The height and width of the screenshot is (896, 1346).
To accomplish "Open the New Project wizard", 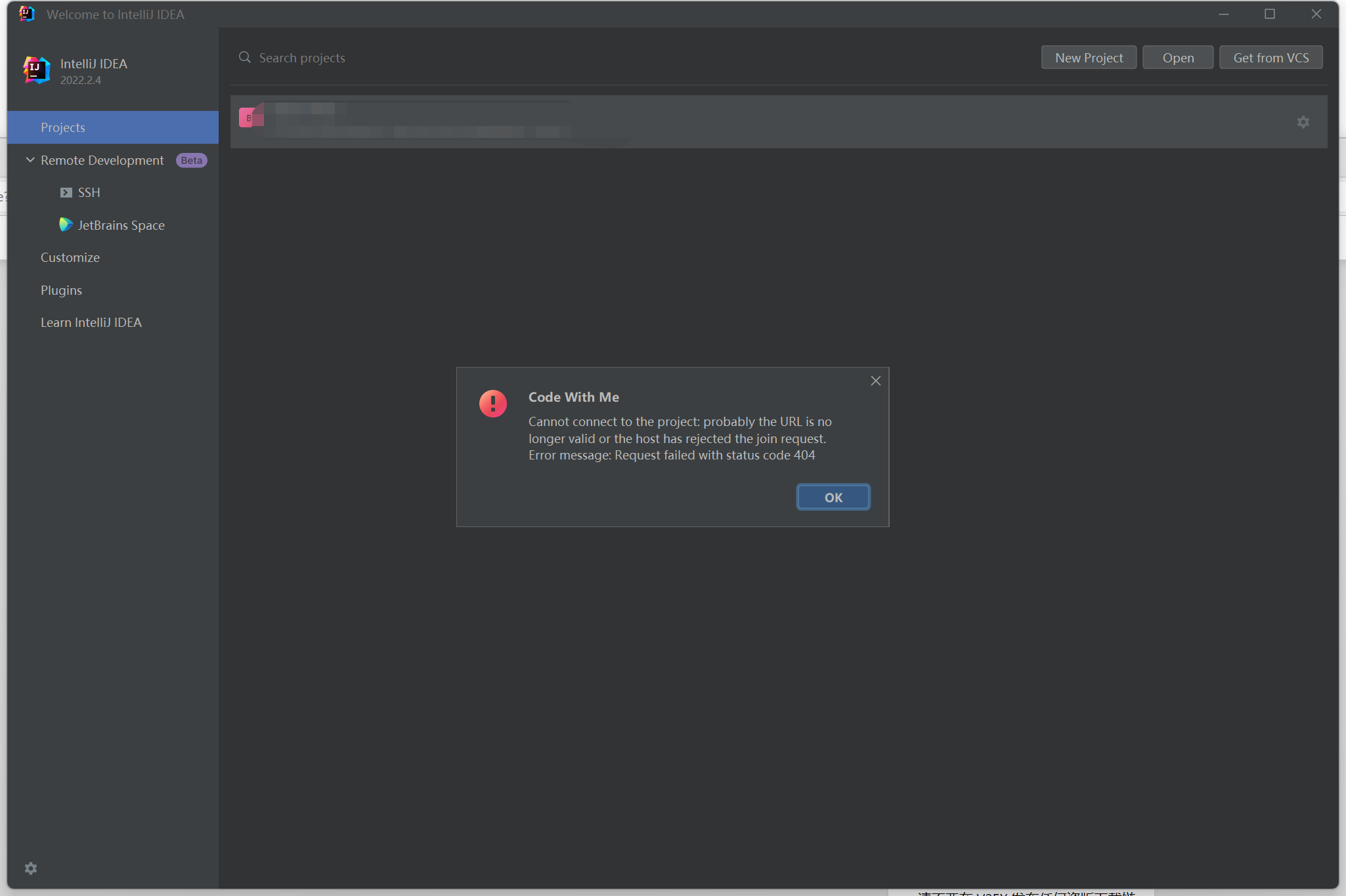I will pos(1089,58).
